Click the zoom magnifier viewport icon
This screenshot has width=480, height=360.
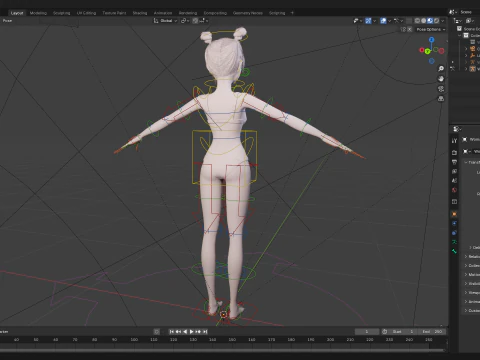tap(441, 69)
